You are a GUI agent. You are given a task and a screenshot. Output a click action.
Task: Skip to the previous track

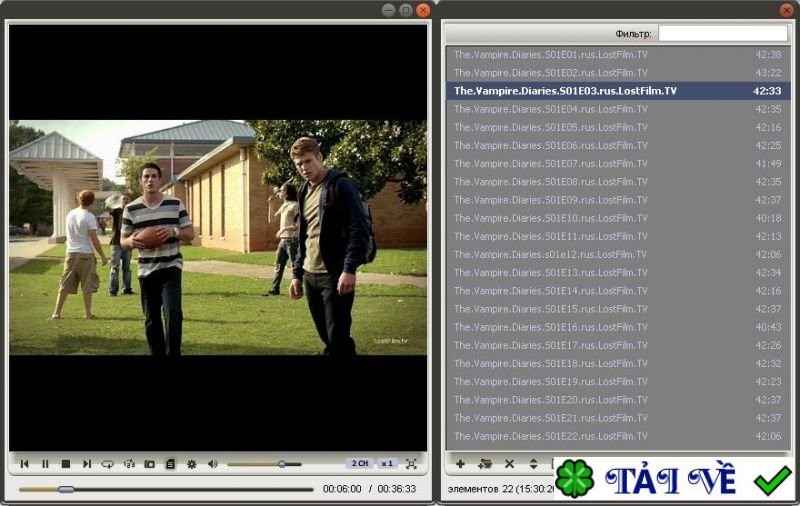click(24, 464)
